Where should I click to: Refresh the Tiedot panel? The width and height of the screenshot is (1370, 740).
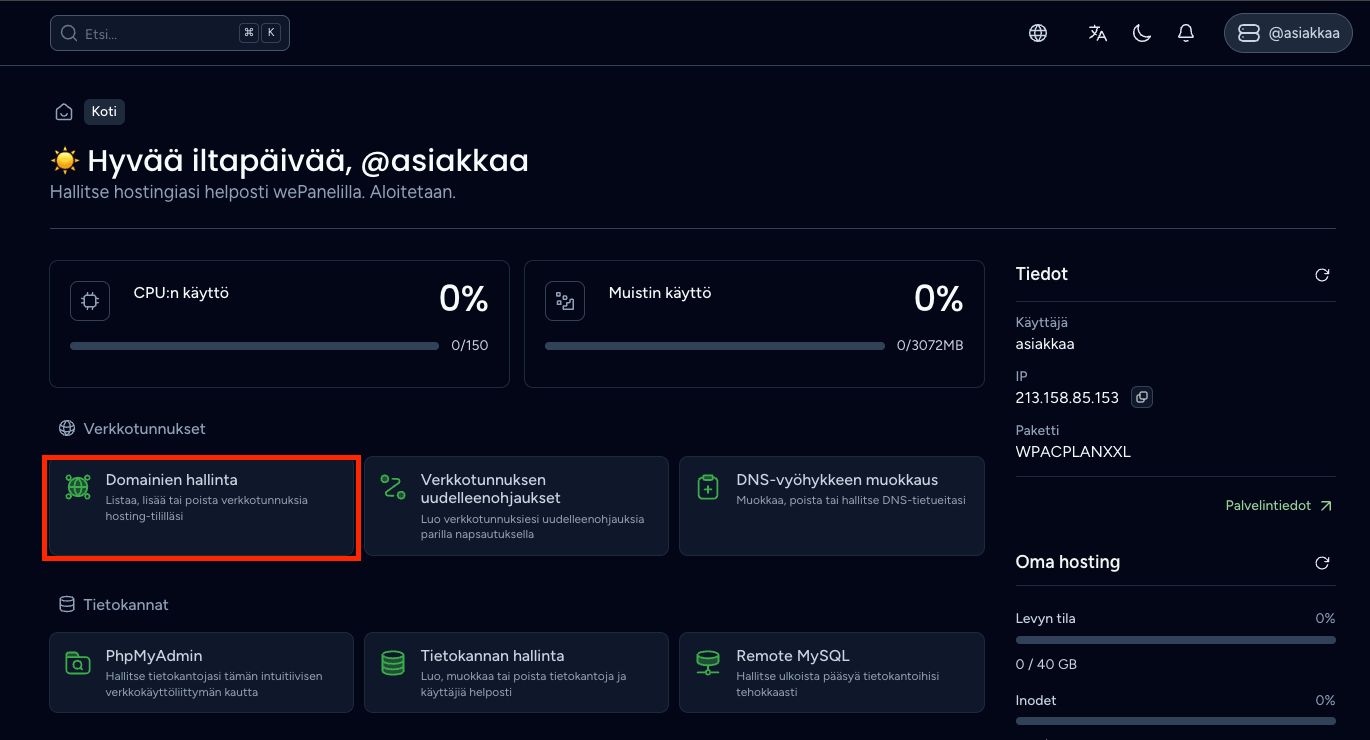click(x=1322, y=275)
